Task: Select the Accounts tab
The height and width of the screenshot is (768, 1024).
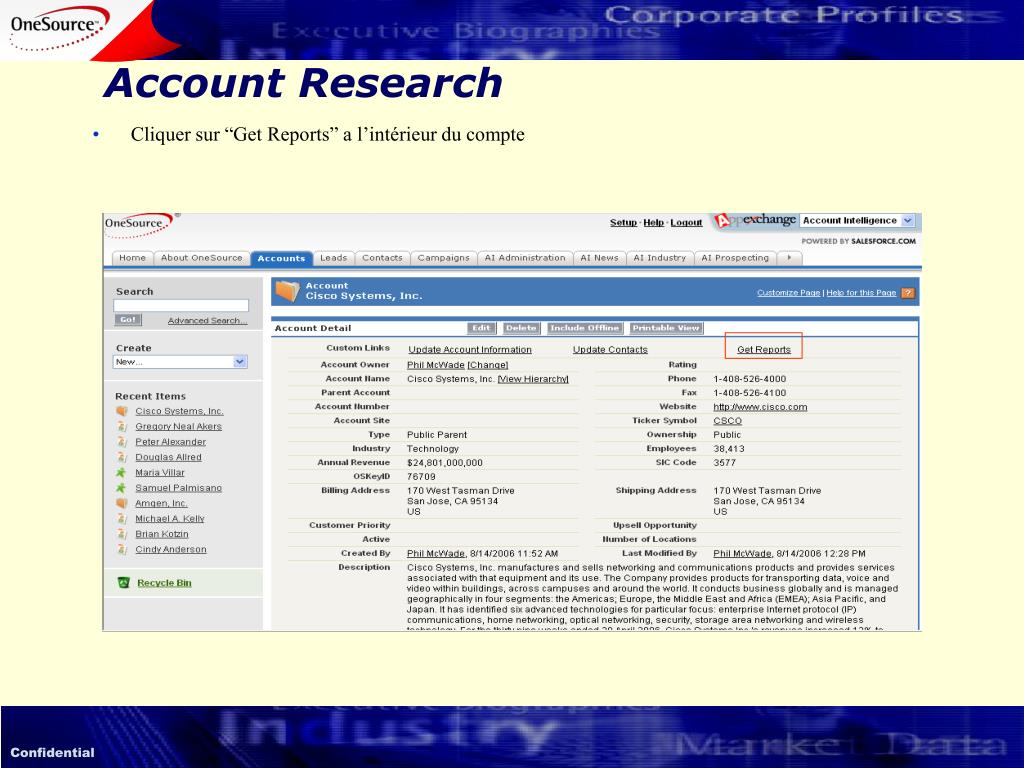Action: 281,258
